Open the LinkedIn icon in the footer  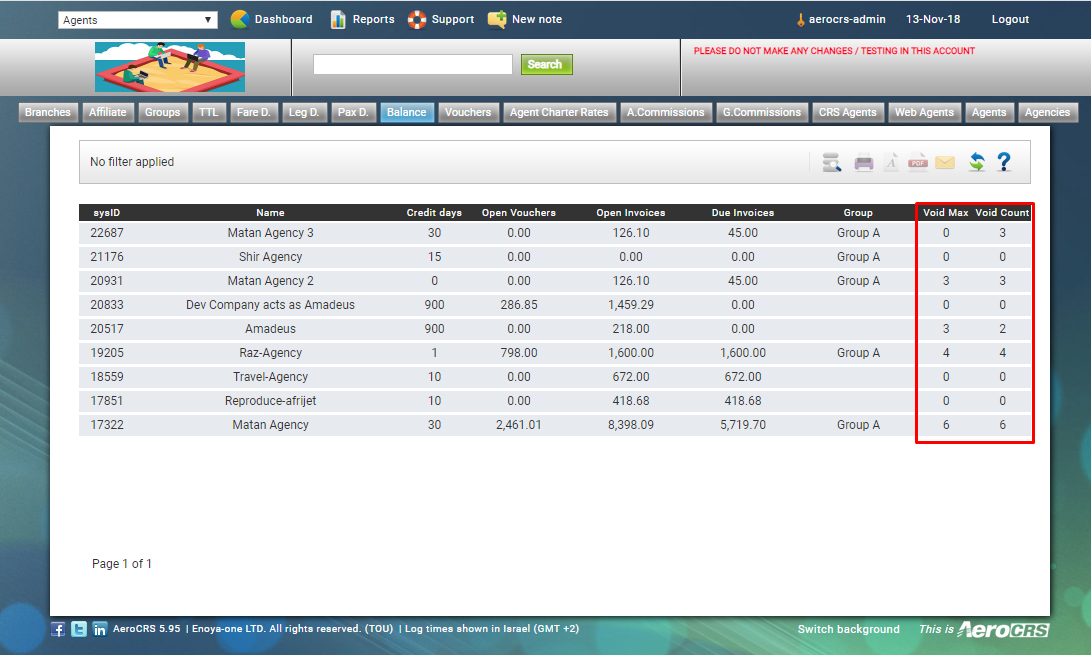coord(99,629)
